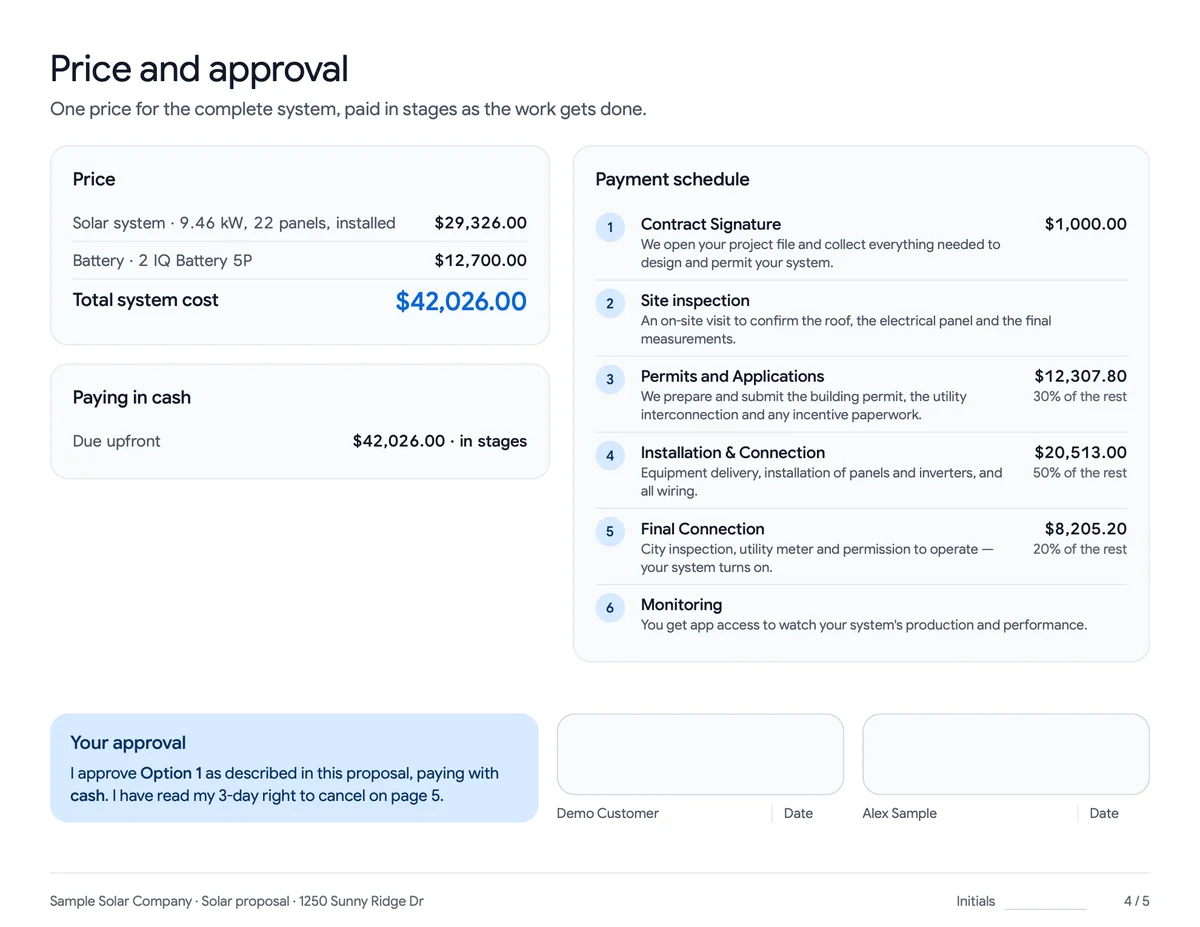
Task: Click the Alex Sample signature box
Action: click(x=1006, y=754)
